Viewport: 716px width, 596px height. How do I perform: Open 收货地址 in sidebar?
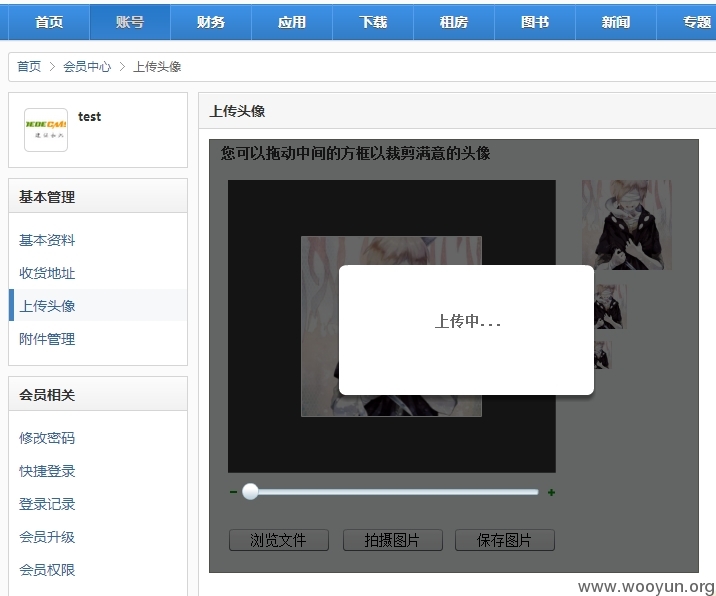point(47,273)
